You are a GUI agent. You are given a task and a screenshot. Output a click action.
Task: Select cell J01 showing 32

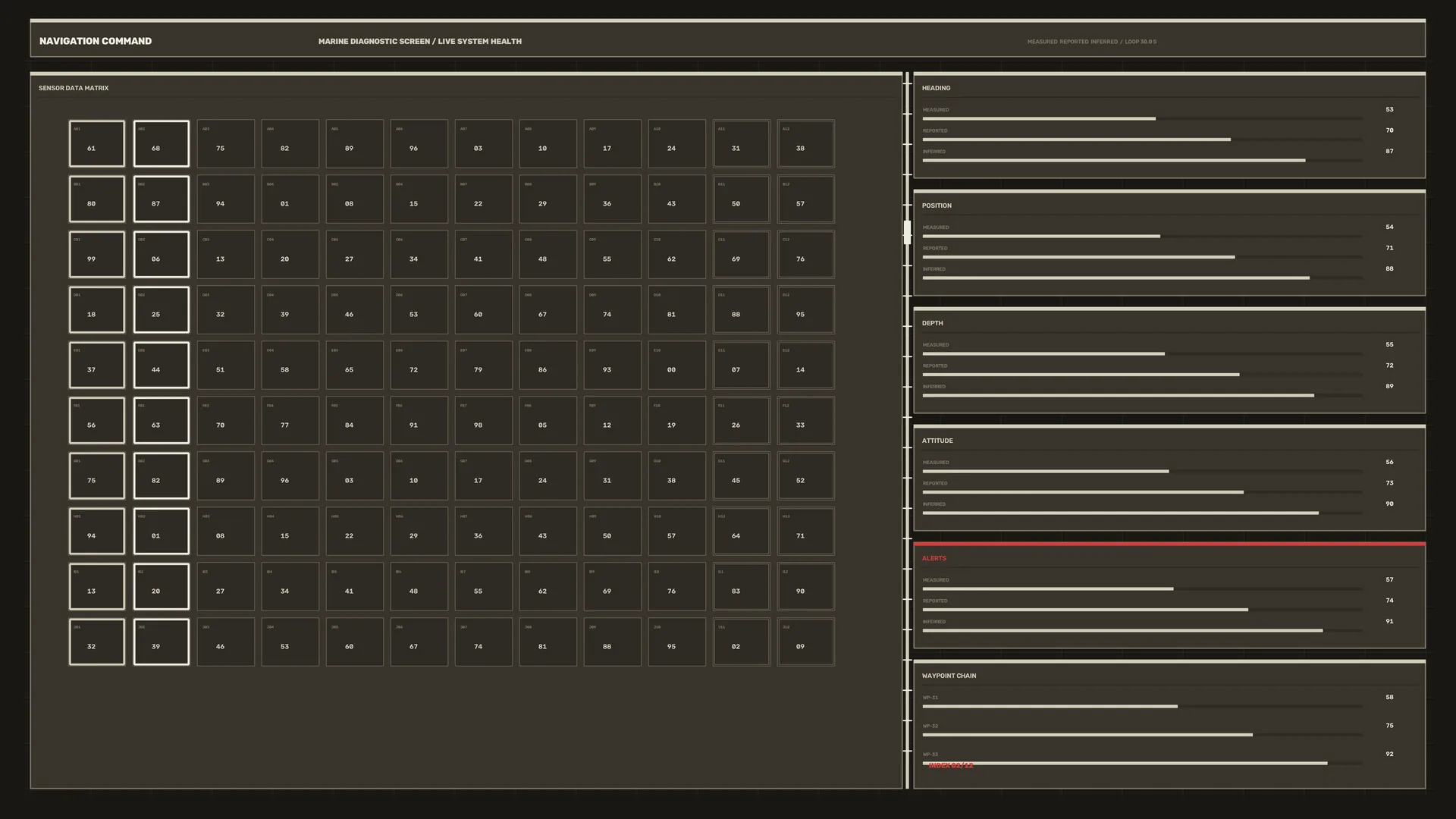point(96,642)
